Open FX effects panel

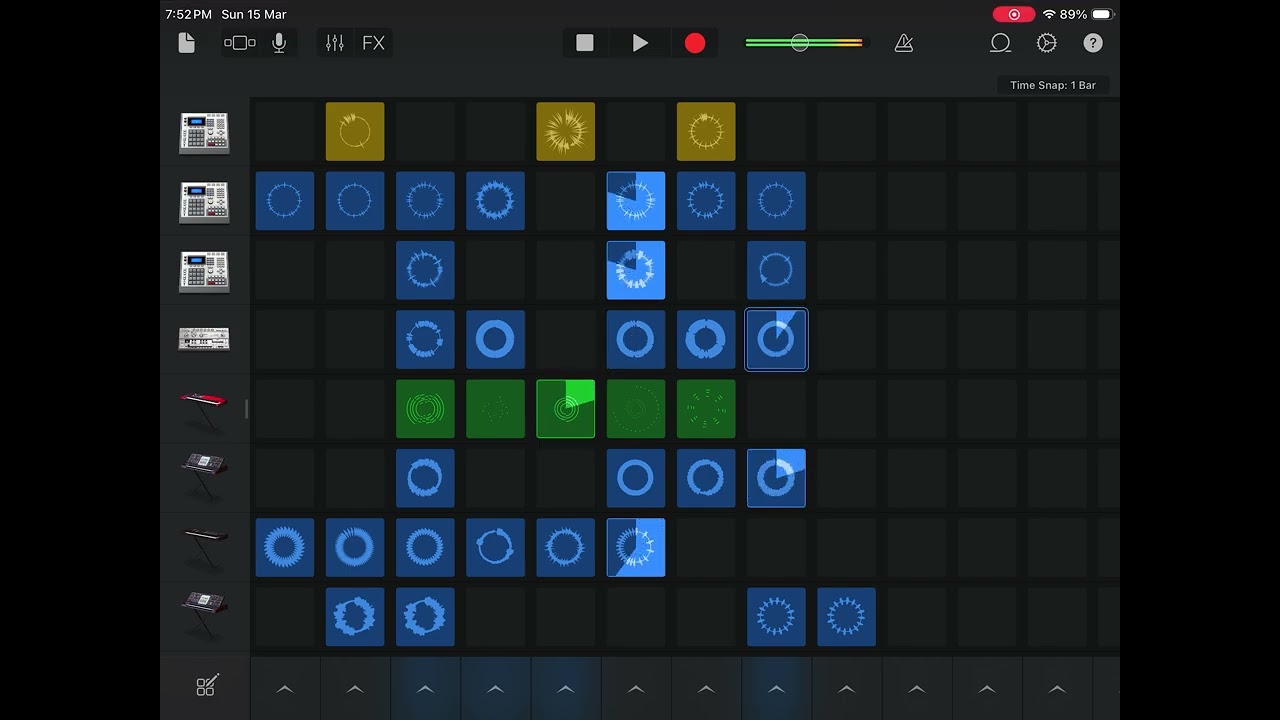click(x=373, y=43)
